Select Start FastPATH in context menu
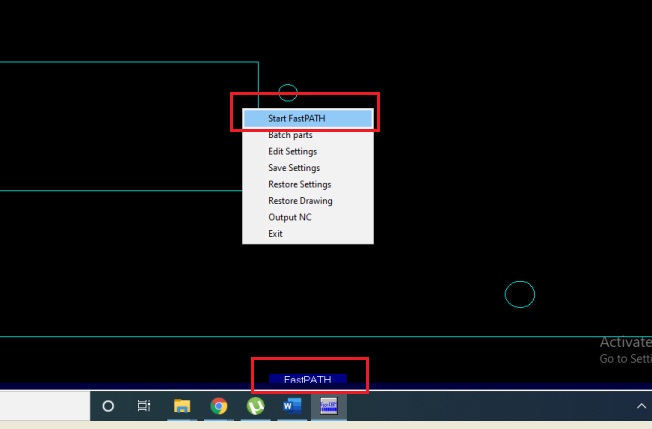The height and width of the screenshot is (429, 652). (x=308, y=118)
